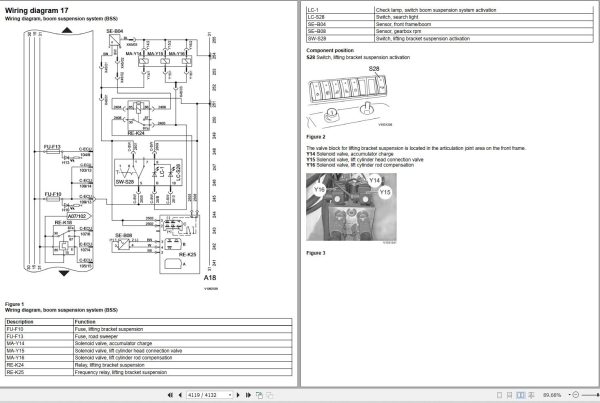Click 'Y15 Solenoid valve, lift cylinder head connection valve' line
600x403 pixels.
point(365,160)
